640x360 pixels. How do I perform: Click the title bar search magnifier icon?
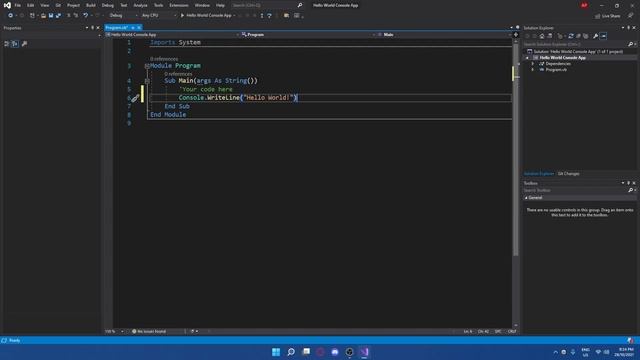(300, 5)
